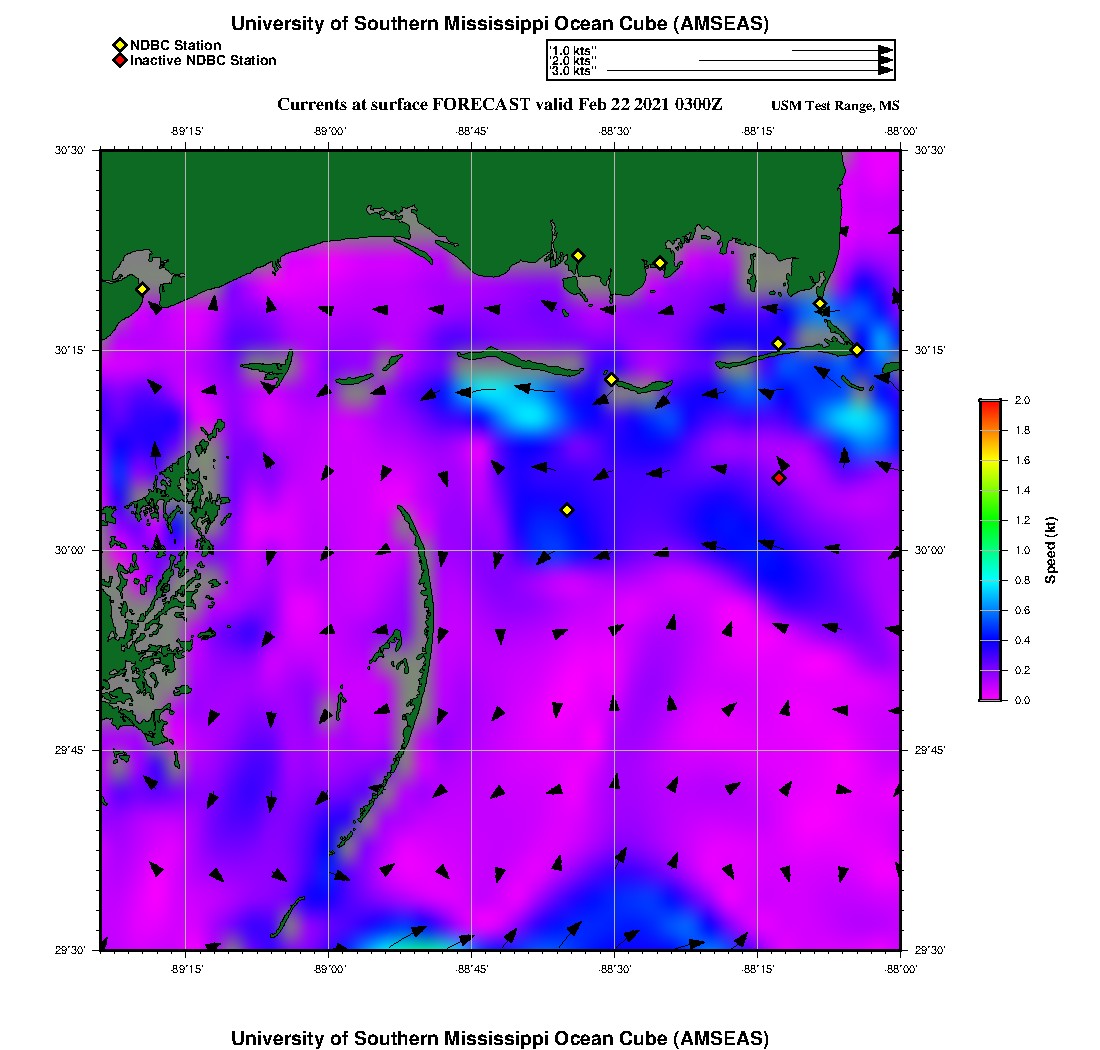
Task: Click the red diamond icon in the legend
Action: click(x=119, y=61)
